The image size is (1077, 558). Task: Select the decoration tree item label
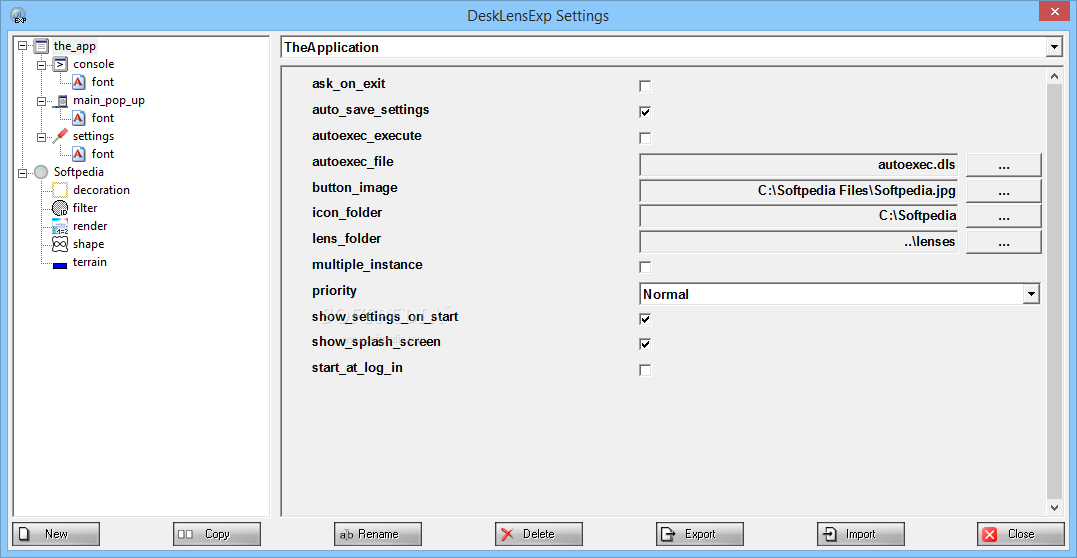click(101, 190)
